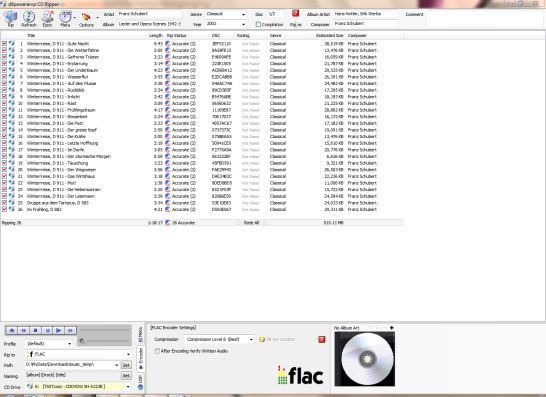Uncheck track 26 Im Frühling checkbox
The width and height of the screenshot is (546, 397).
point(4,209)
